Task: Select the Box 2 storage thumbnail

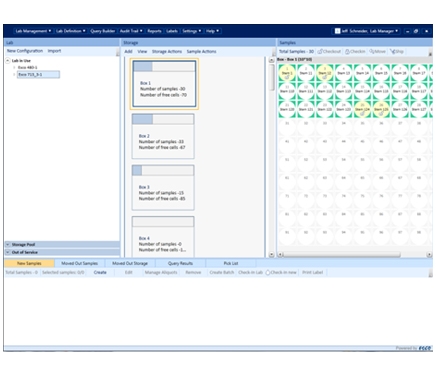Action: point(163,136)
